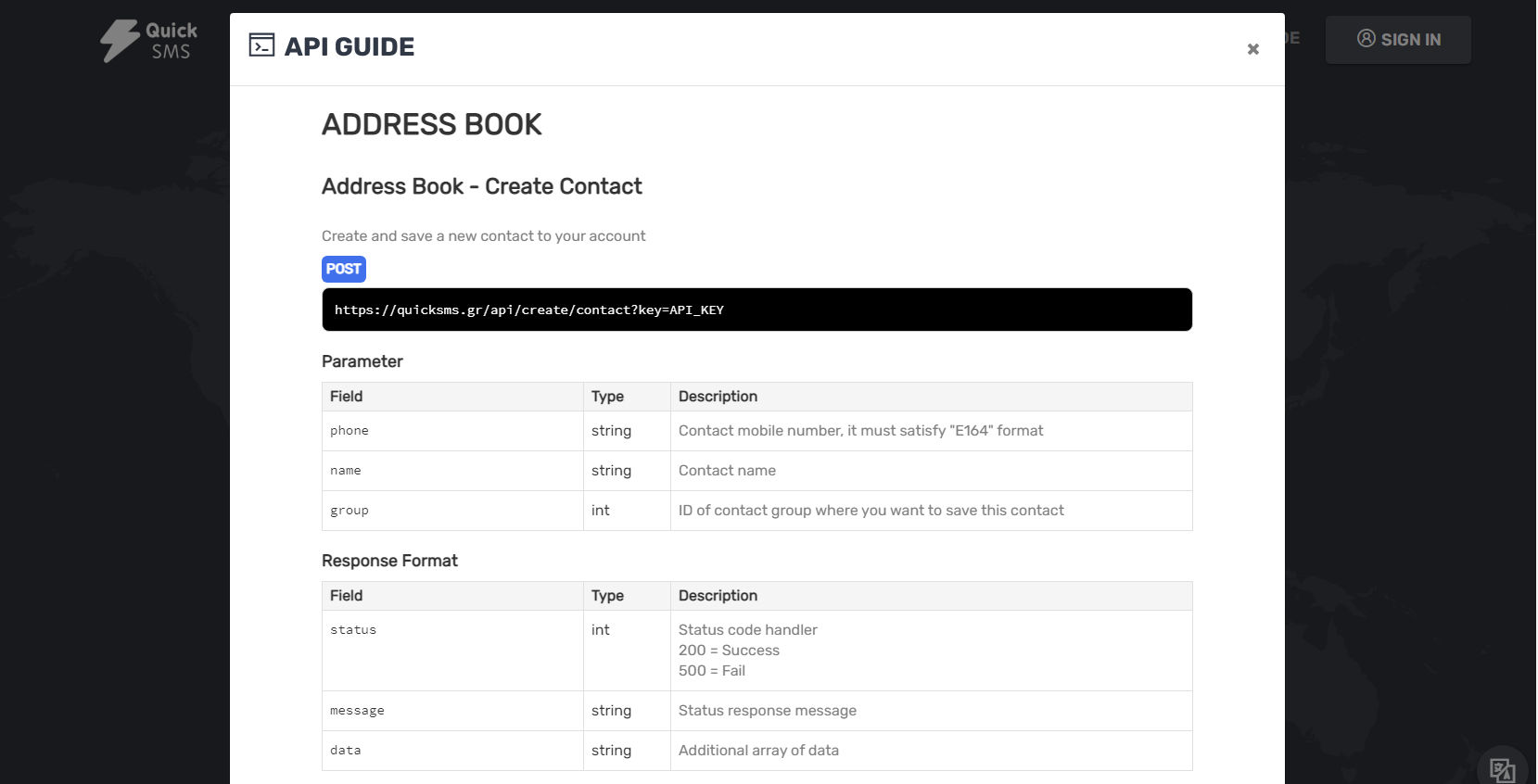Click 'Additional array of data' description

click(758, 751)
